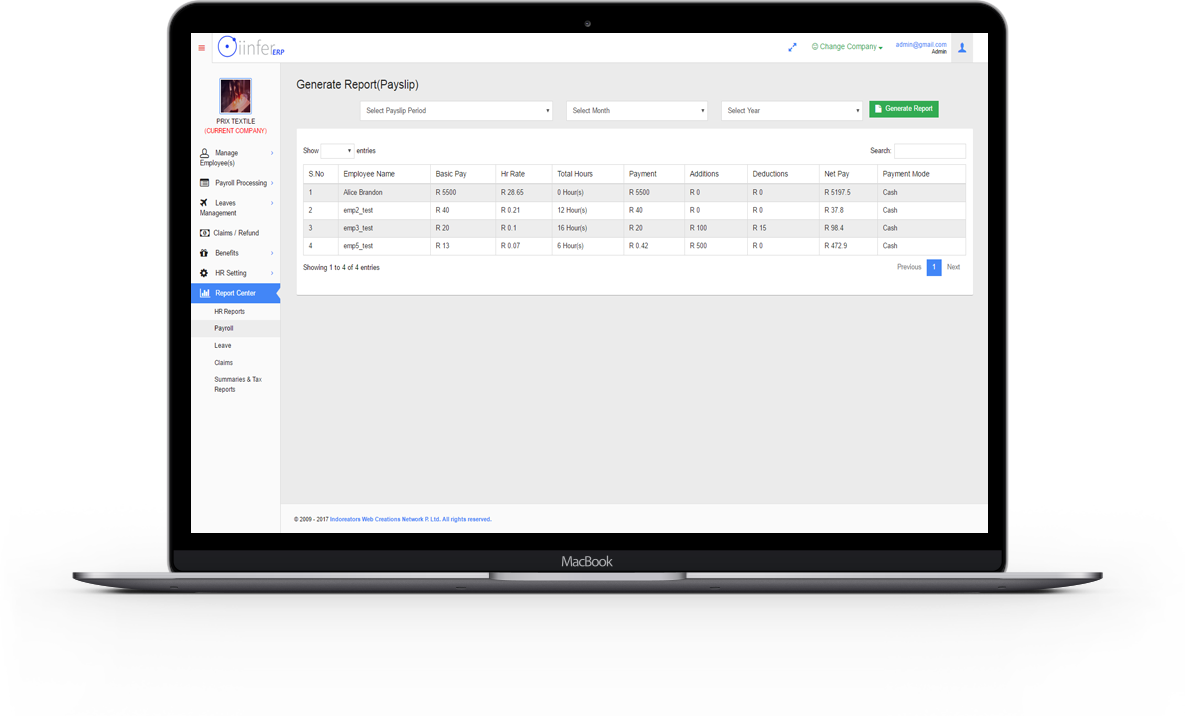The width and height of the screenshot is (1185, 716).
Task: Click the 16 Hour(s) total hours cell
Action: pyautogui.click(x=587, y=228)
